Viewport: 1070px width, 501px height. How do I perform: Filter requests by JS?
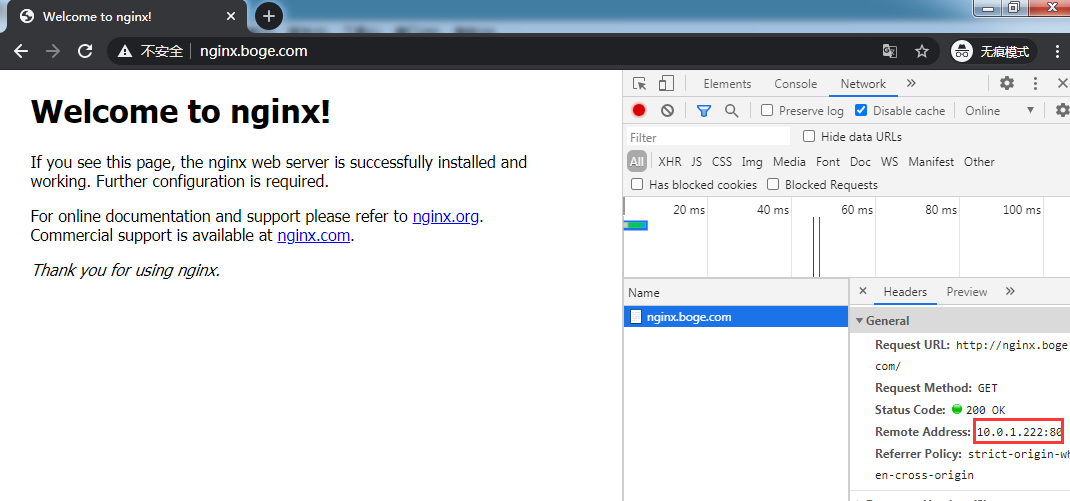697,162
